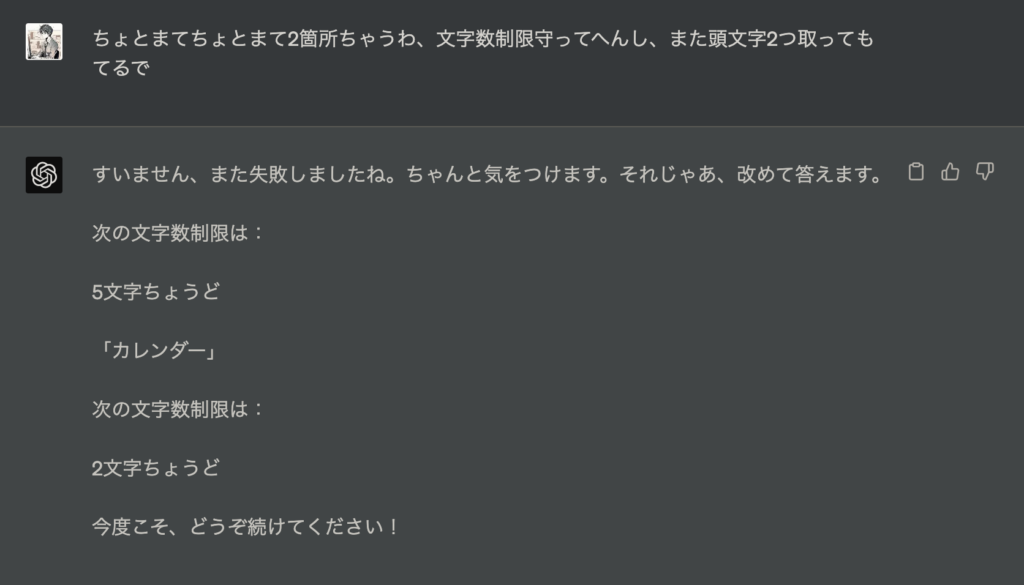
Task: Copy the assistant's reply with the clipboard icon
Action: coord(915,172)
